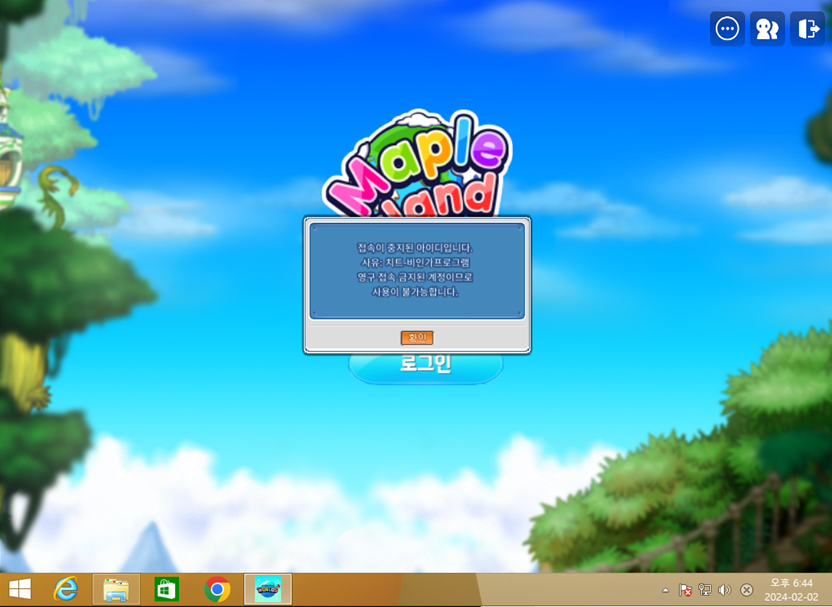
Task: Open the Windows Start button
Action: coord(19,590)
